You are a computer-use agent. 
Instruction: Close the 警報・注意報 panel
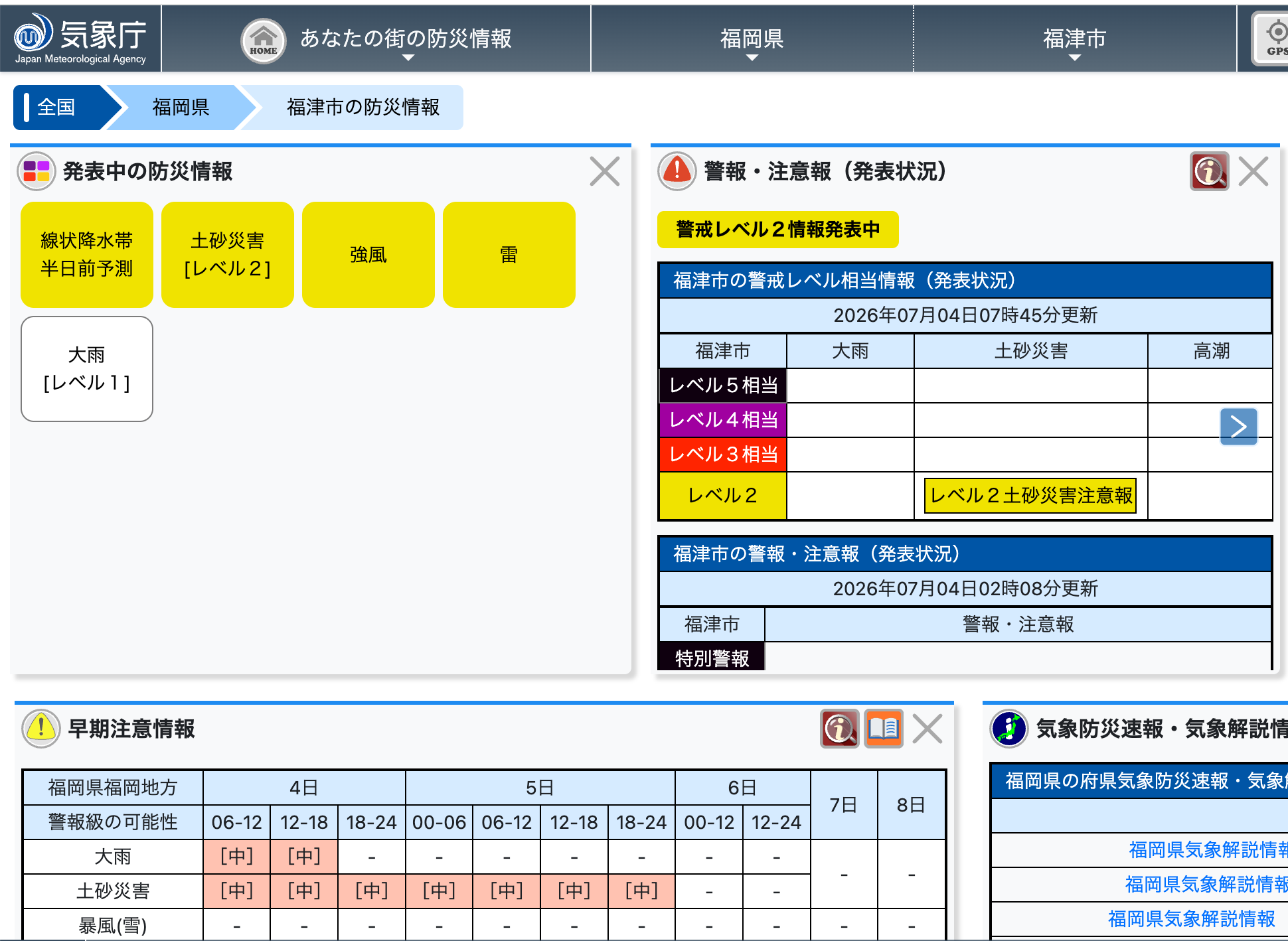(x=1253, y=171)
